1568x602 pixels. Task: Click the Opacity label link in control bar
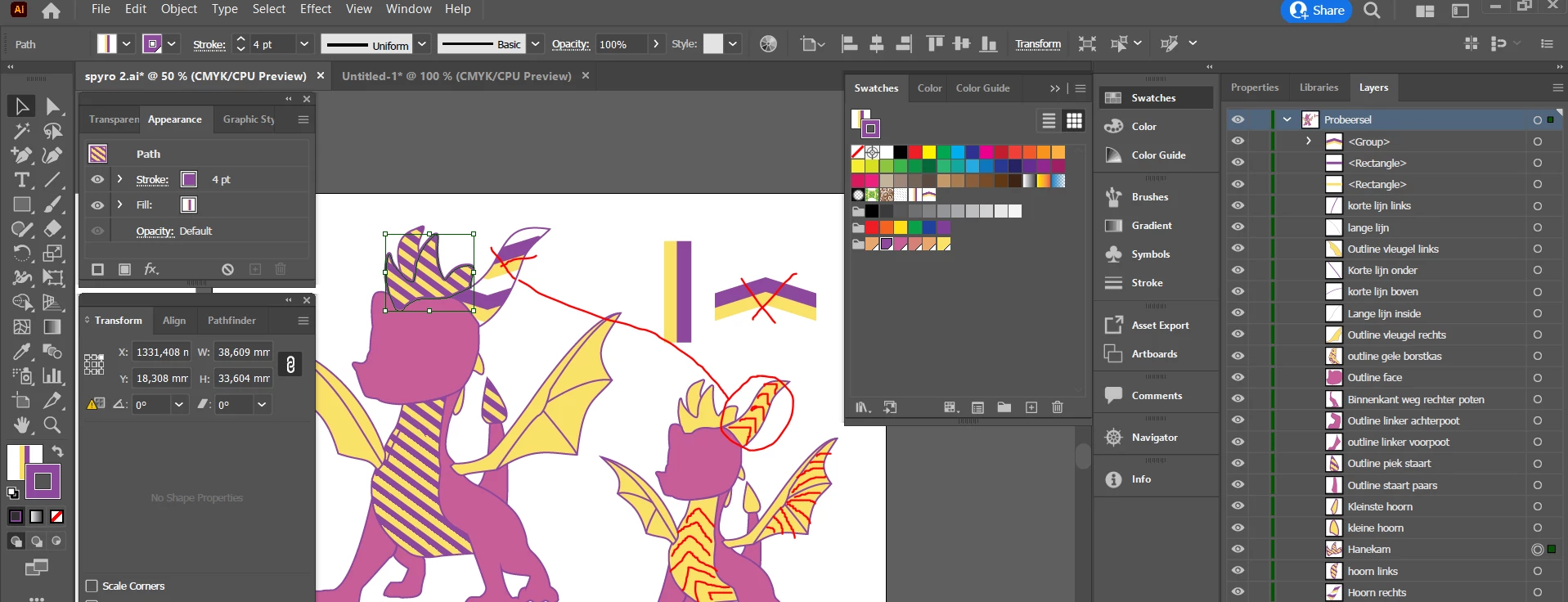point(571,44)
